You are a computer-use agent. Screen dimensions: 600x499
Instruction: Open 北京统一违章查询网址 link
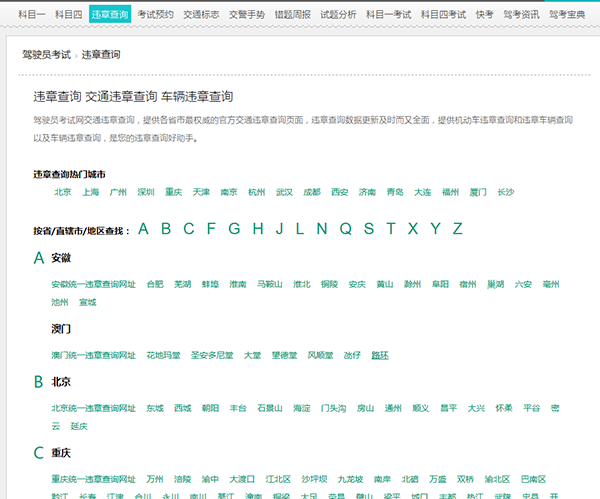[93, 408]
